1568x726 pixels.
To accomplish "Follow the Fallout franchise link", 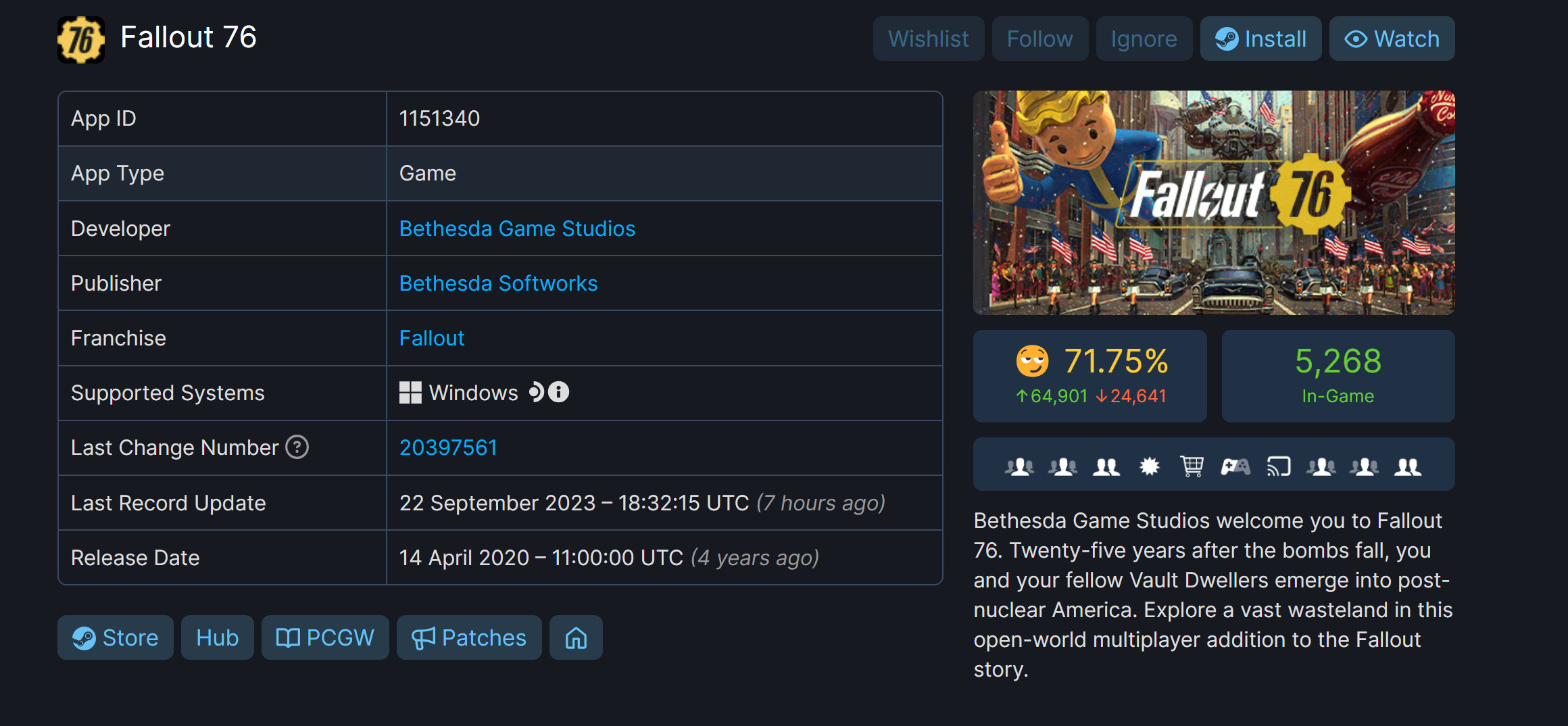I will pos(432,338).
